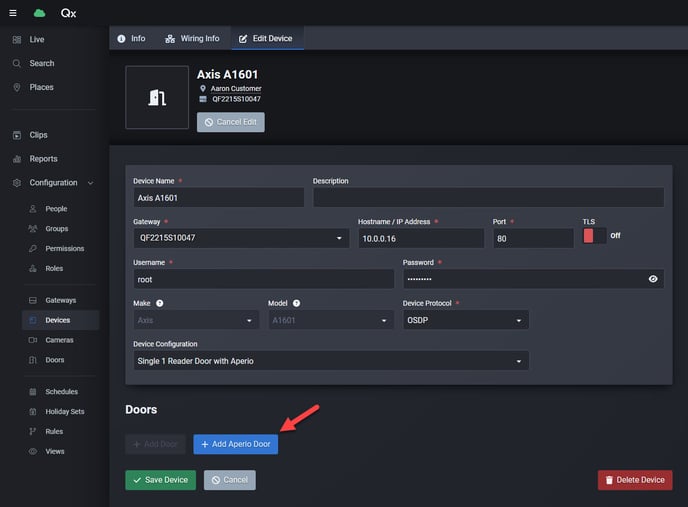Click the Delete Device button

(x=635, y=480)
